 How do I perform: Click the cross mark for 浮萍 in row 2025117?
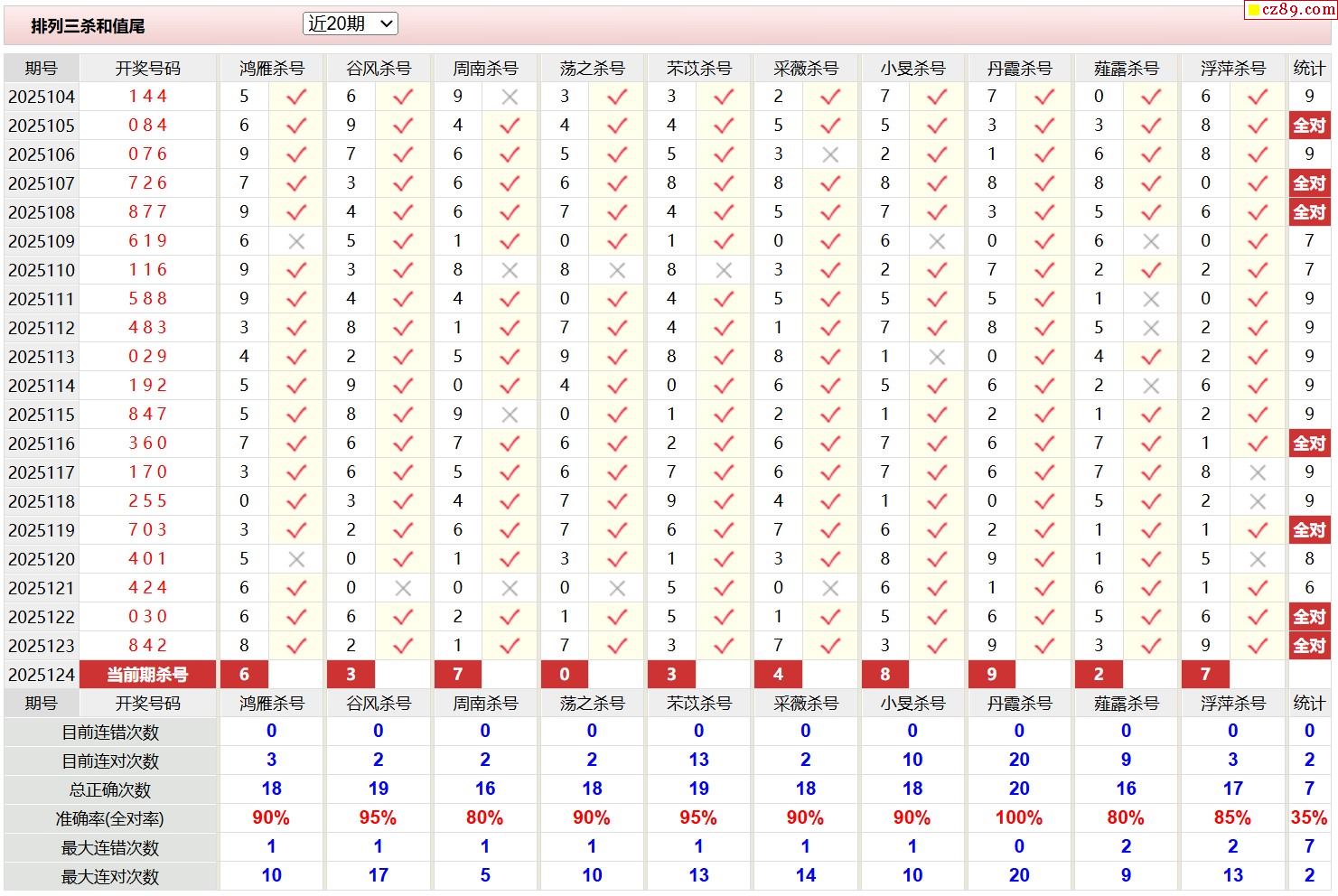pyautogui.click(x=1258, y=472)
